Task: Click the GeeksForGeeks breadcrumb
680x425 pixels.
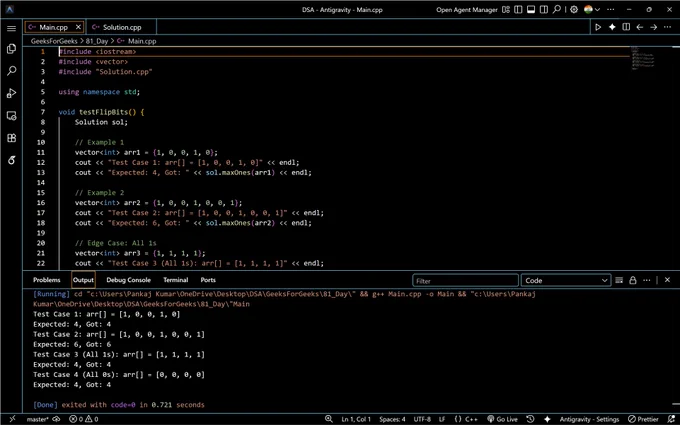Action: (54, 41)
